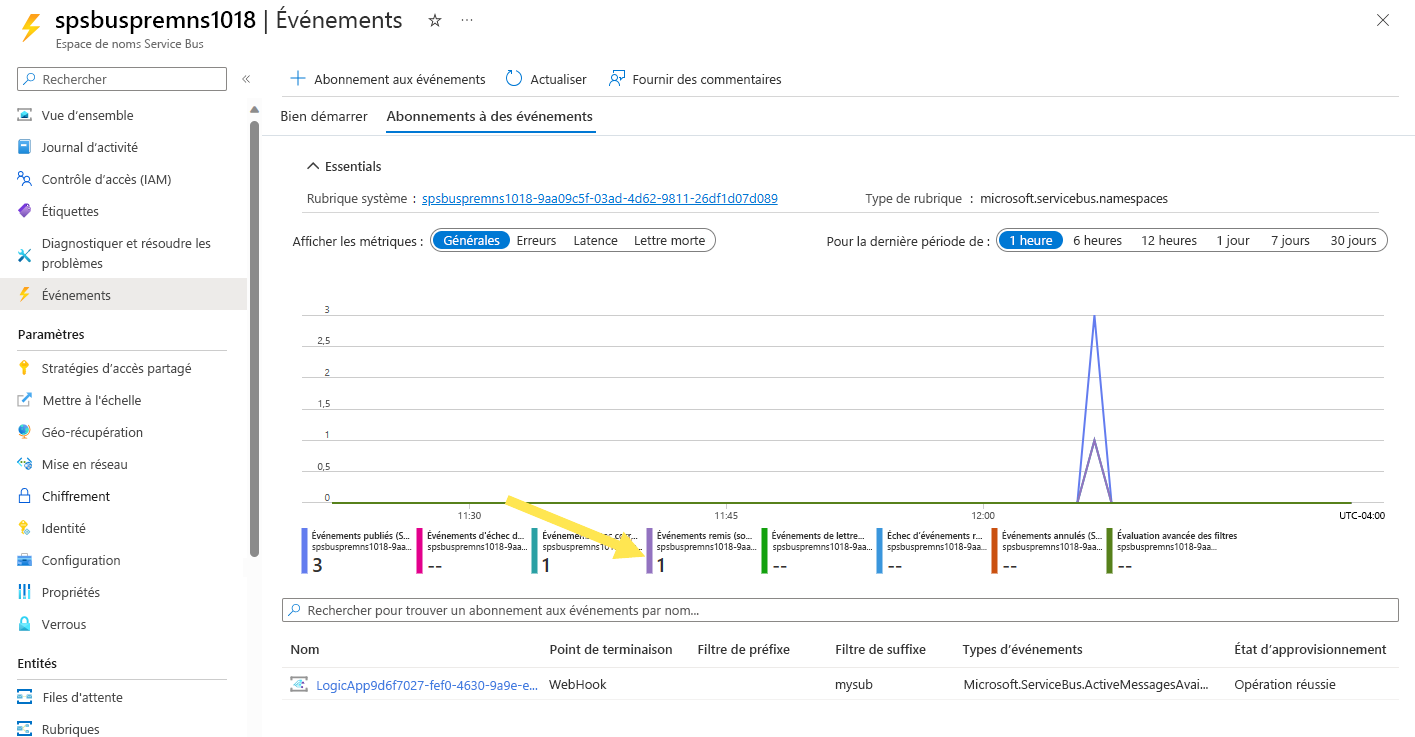Image resolution: width=1415 pixels, height=737 pixels.
Task: Favorite this page with the star icon
Action: coord(435,20)
